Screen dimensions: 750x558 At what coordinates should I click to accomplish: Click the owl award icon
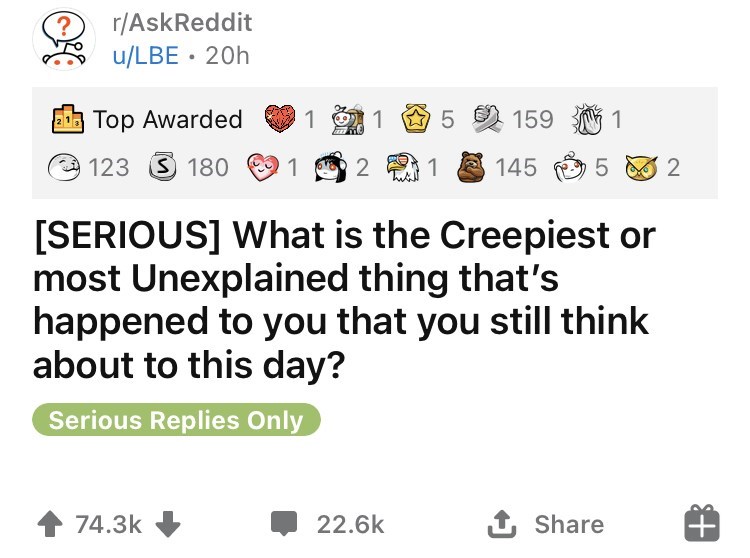(643, 167)
